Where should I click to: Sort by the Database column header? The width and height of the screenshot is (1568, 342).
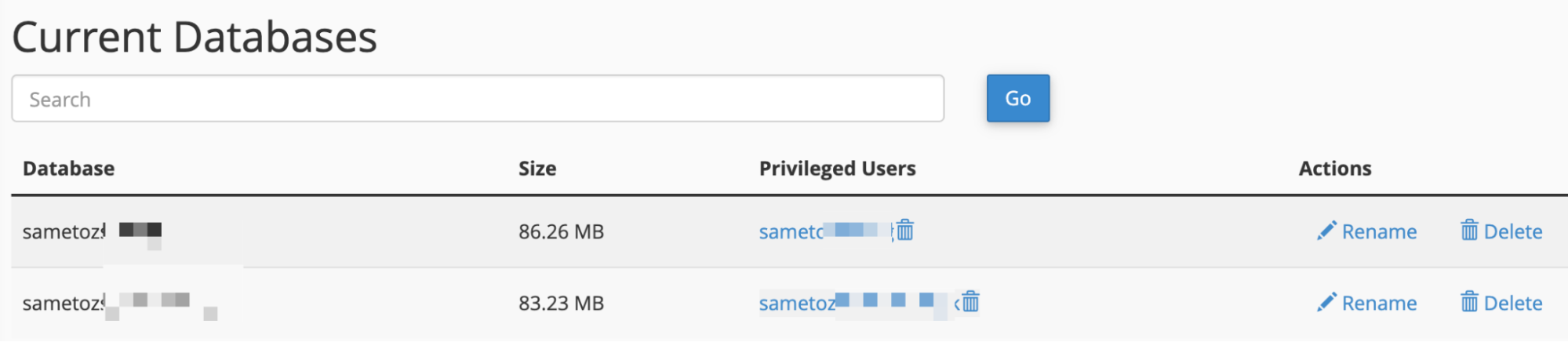pos(69,169)
